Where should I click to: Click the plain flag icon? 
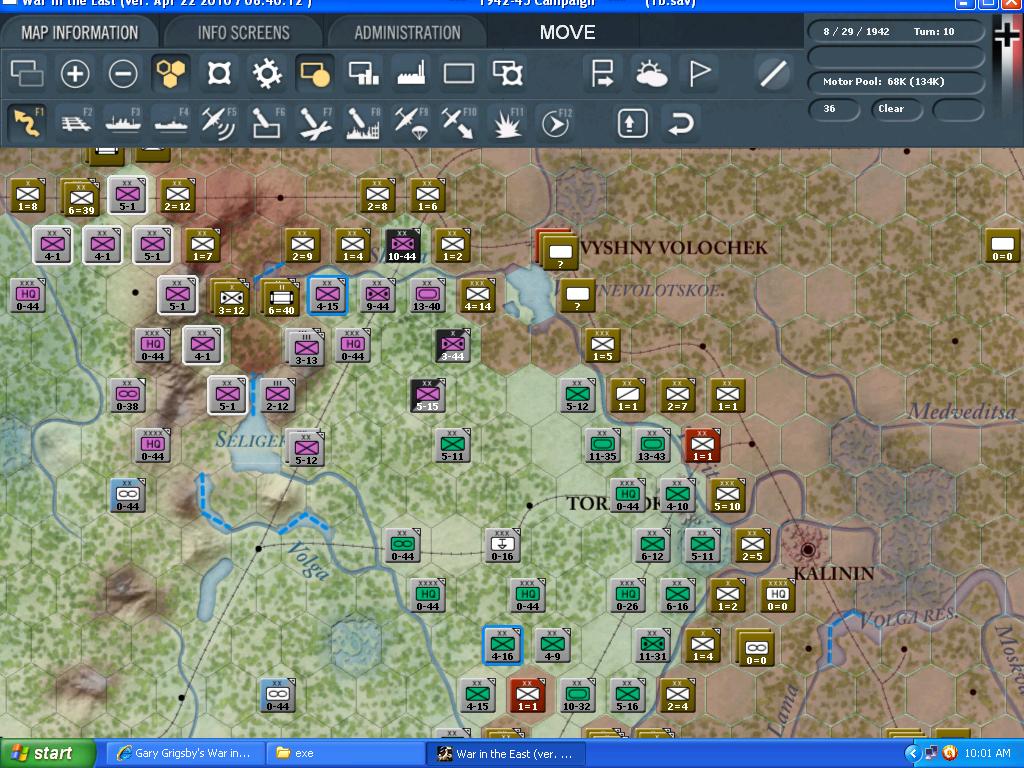click(x=699, y=73)
